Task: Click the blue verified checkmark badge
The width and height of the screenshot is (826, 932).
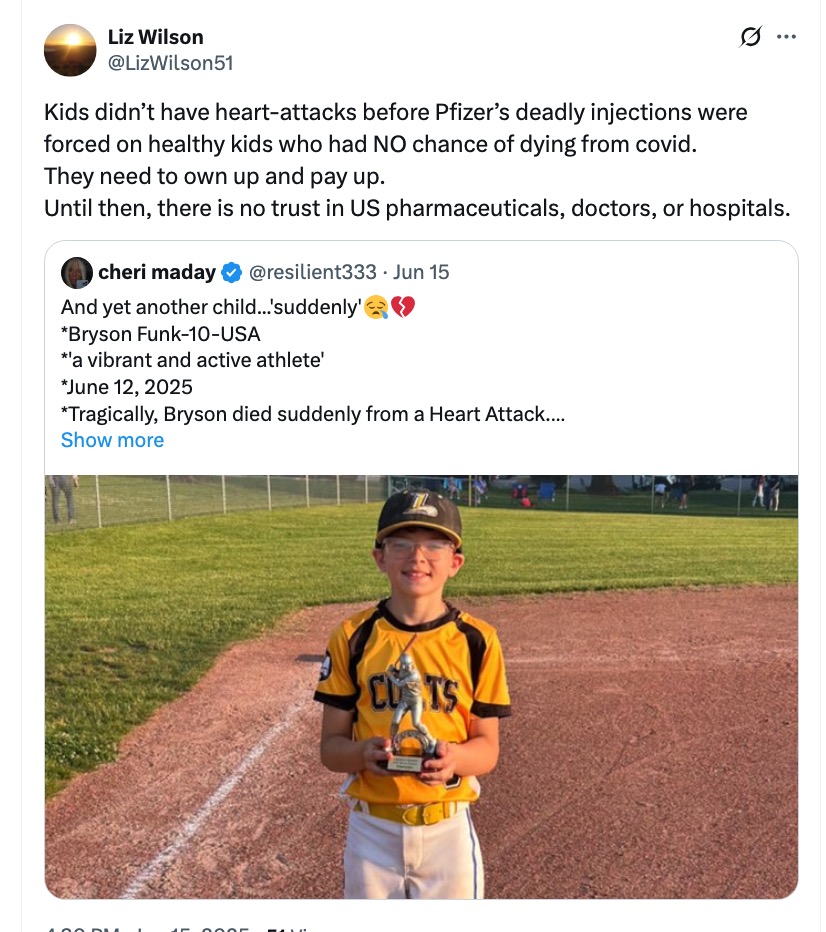Action: (231, 272)
